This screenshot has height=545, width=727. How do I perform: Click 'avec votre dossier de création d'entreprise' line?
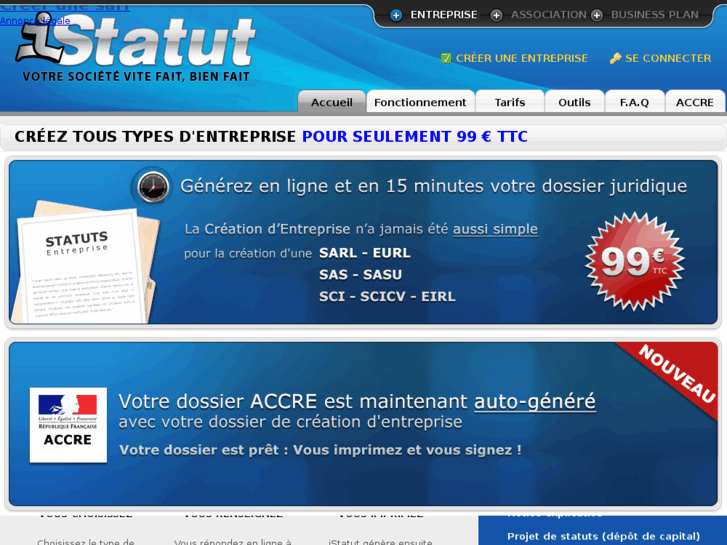pos(290,422)
